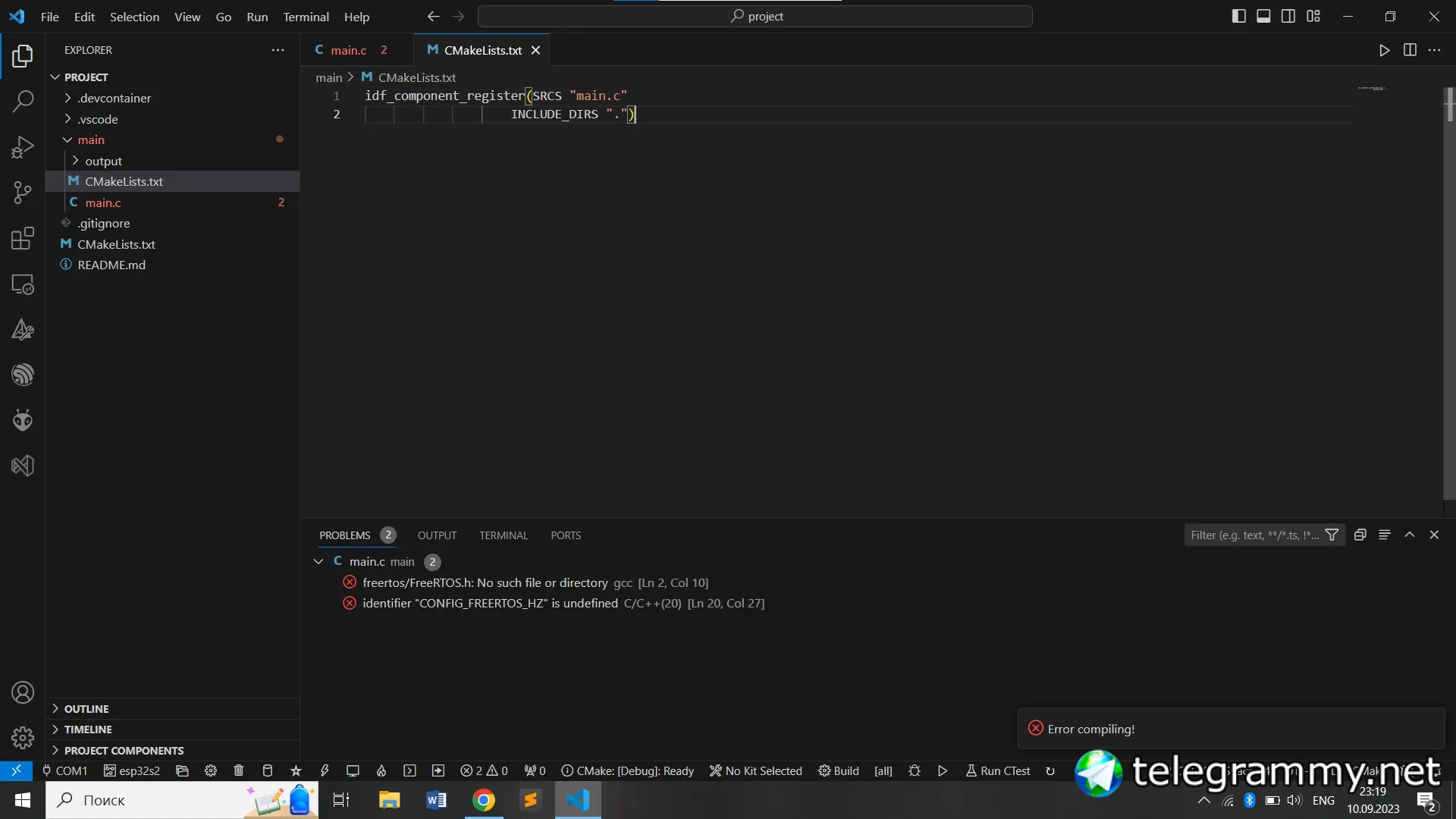Click the ESP-IDF flash lightning icon
1456x819 pixels.
(x=325, y=770)
